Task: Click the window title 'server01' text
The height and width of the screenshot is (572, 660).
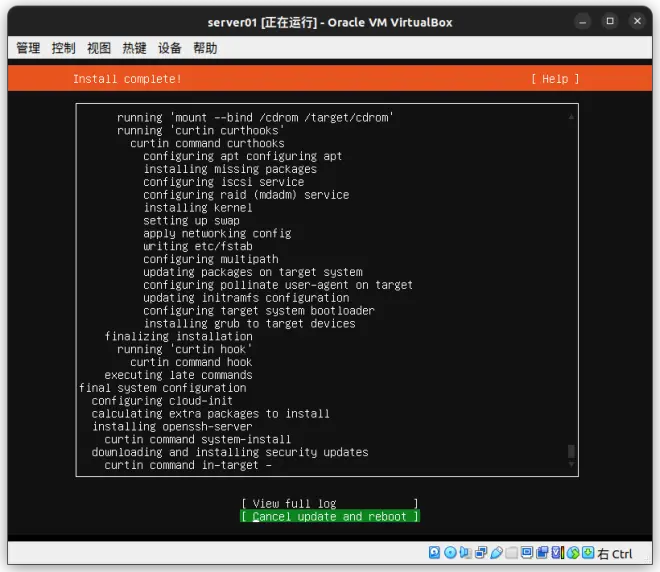Action: pyautogui.click(x=232, y=22)
